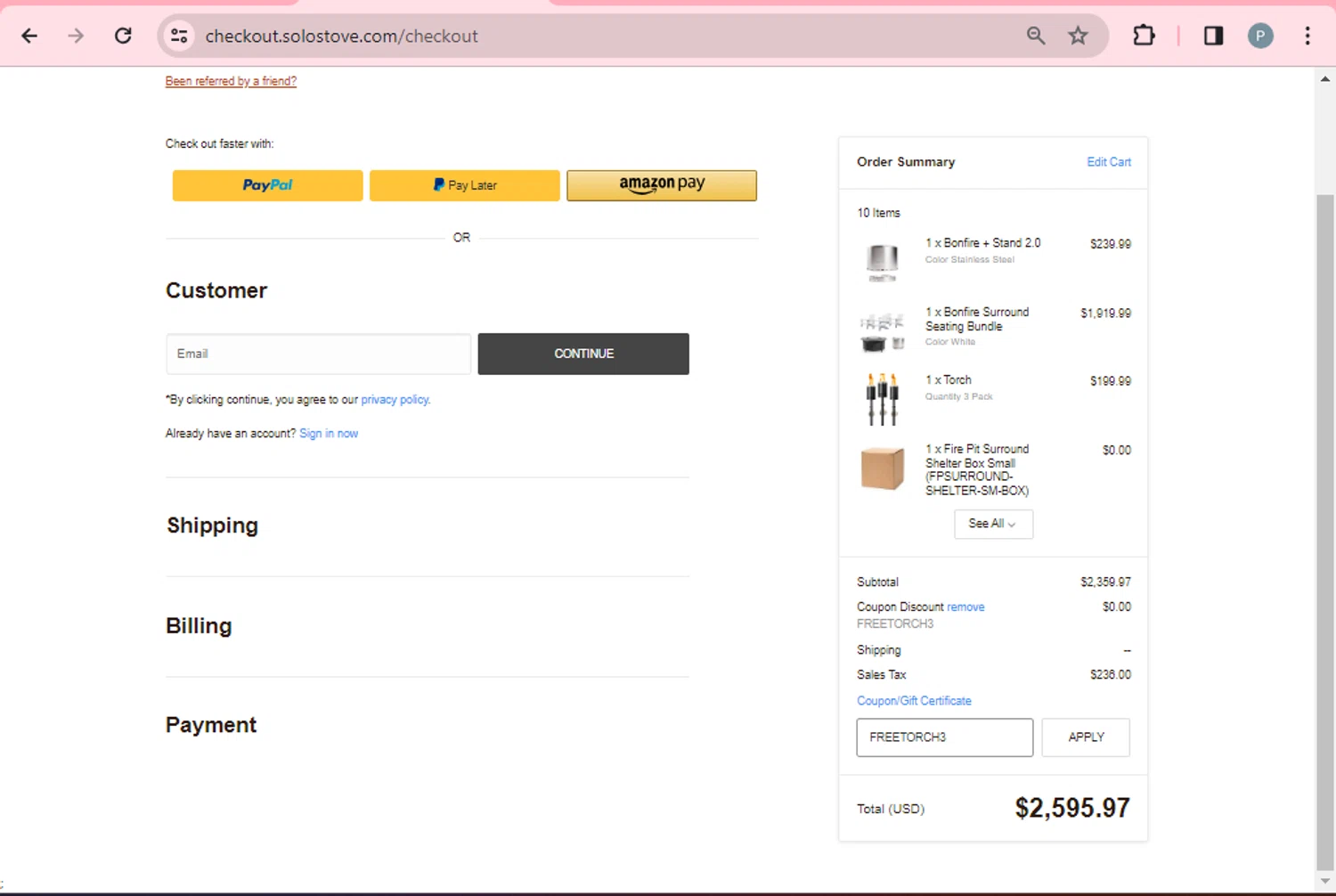Pay with the PayPal button
The image size is (1336, 896).
pyautogui.click(x=267, y=185)
